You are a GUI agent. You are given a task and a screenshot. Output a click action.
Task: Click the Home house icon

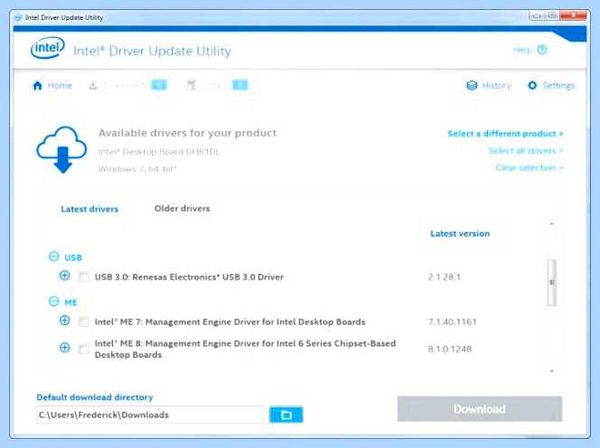click(38, 85)
